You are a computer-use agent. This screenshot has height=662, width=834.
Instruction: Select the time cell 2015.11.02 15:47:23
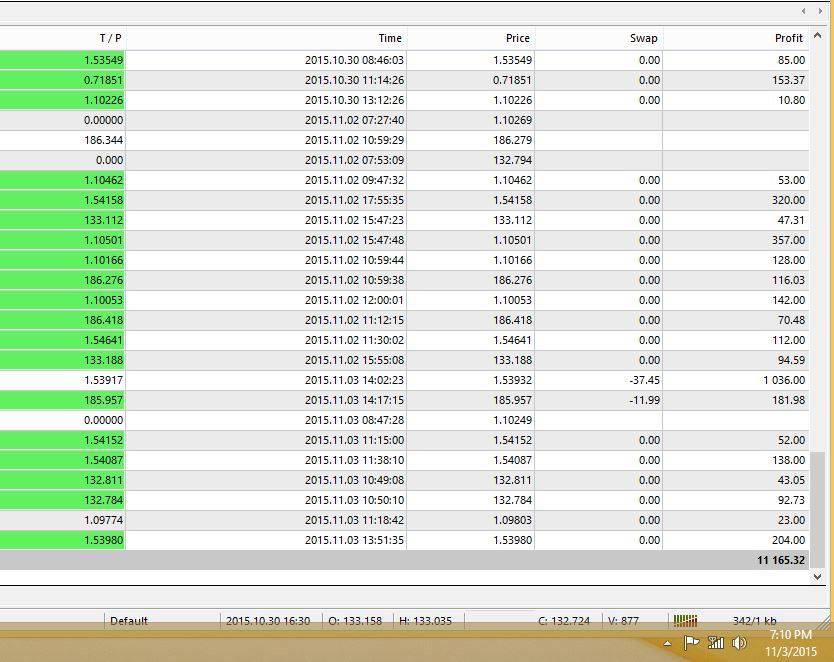(354, 220)
